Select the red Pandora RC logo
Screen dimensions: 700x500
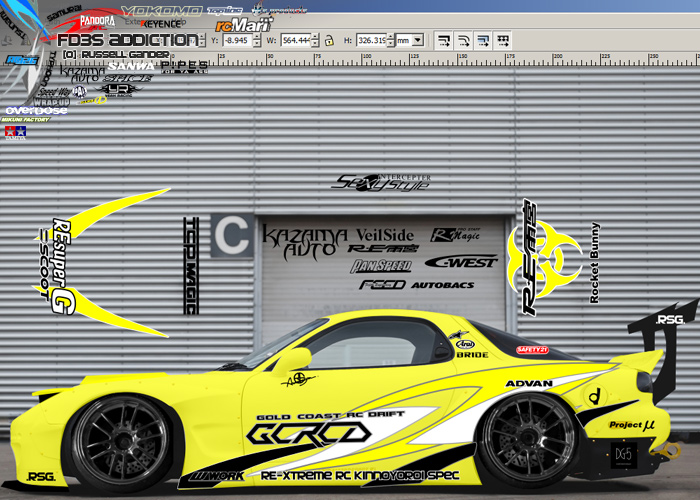pyautogui.click(x=97, y=21)
